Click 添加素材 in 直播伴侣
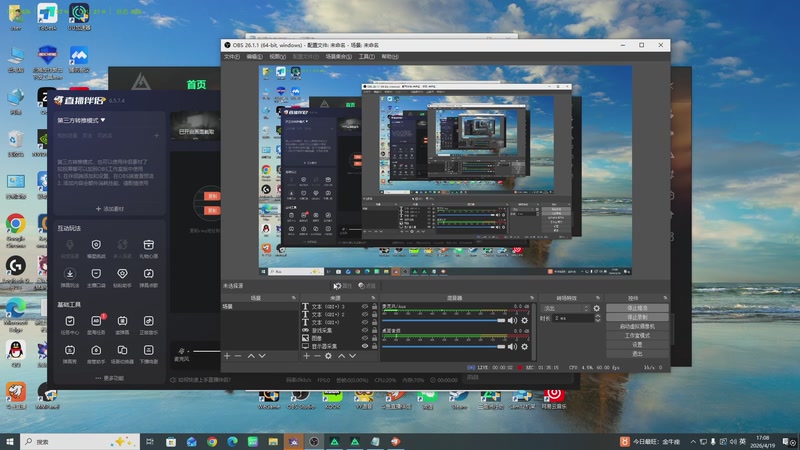Viewport: 800px width, 450px height. 110,209
